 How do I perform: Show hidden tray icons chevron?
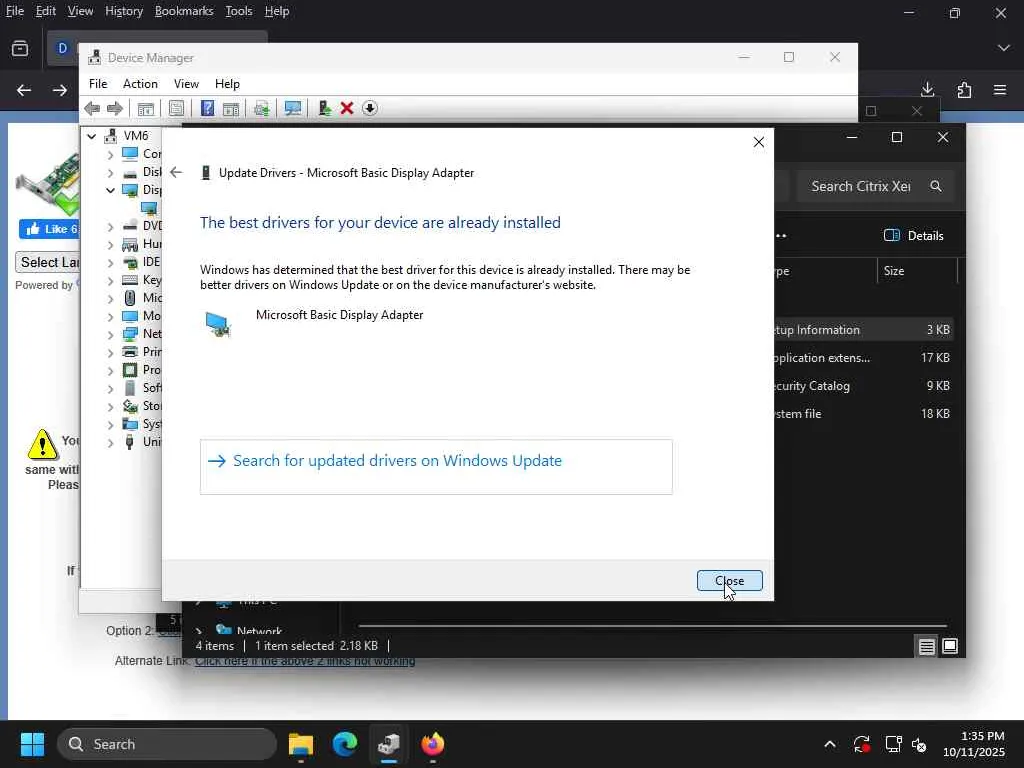point(830,744)
